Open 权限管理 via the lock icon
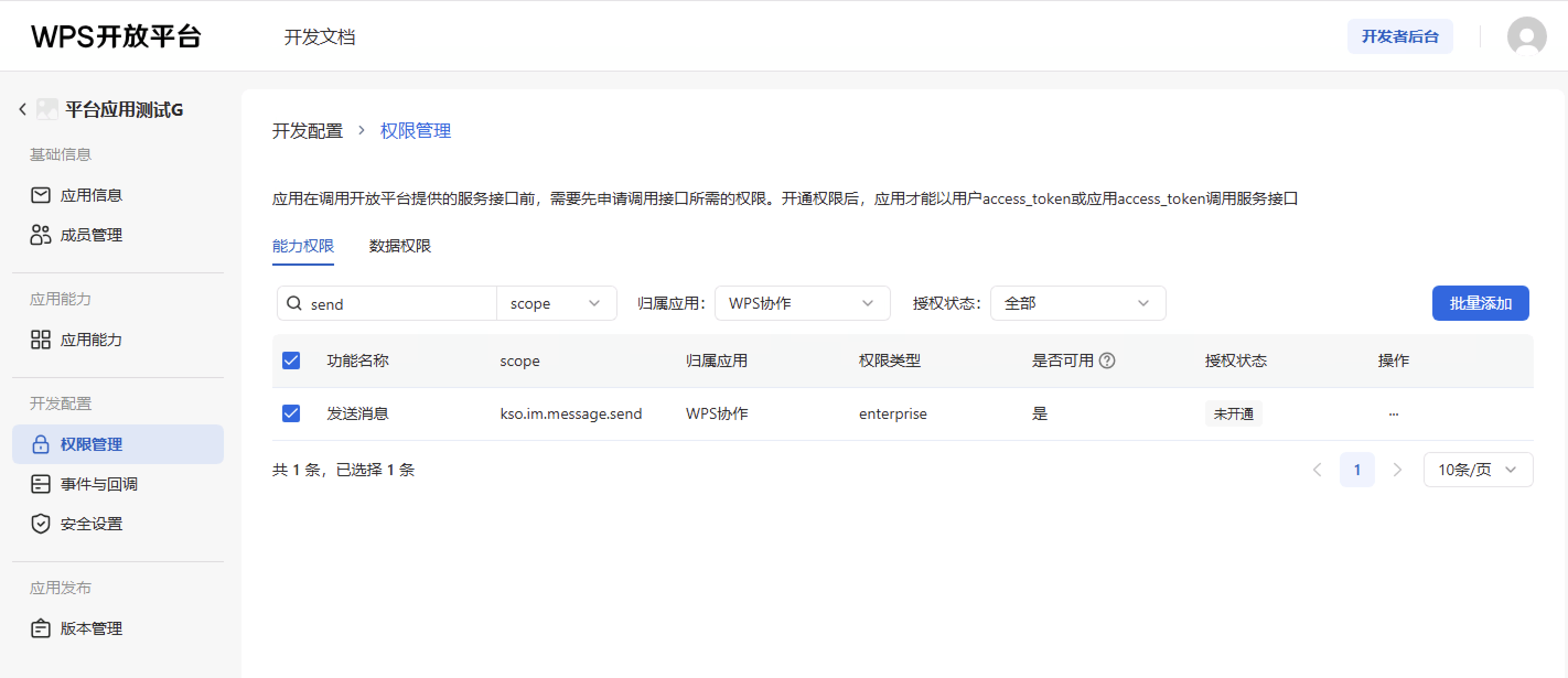The width and height of the screenshot is (1568, 678). tap(40, 444)
